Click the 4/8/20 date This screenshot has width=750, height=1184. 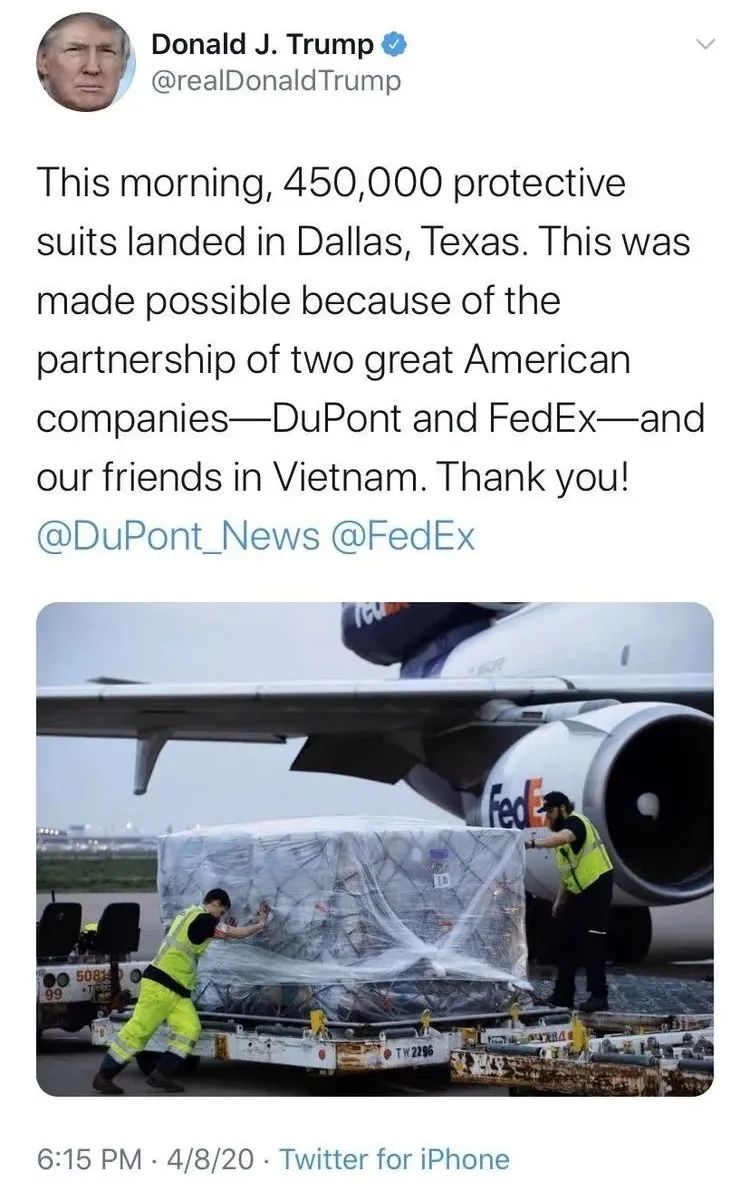click(211, 1158)
